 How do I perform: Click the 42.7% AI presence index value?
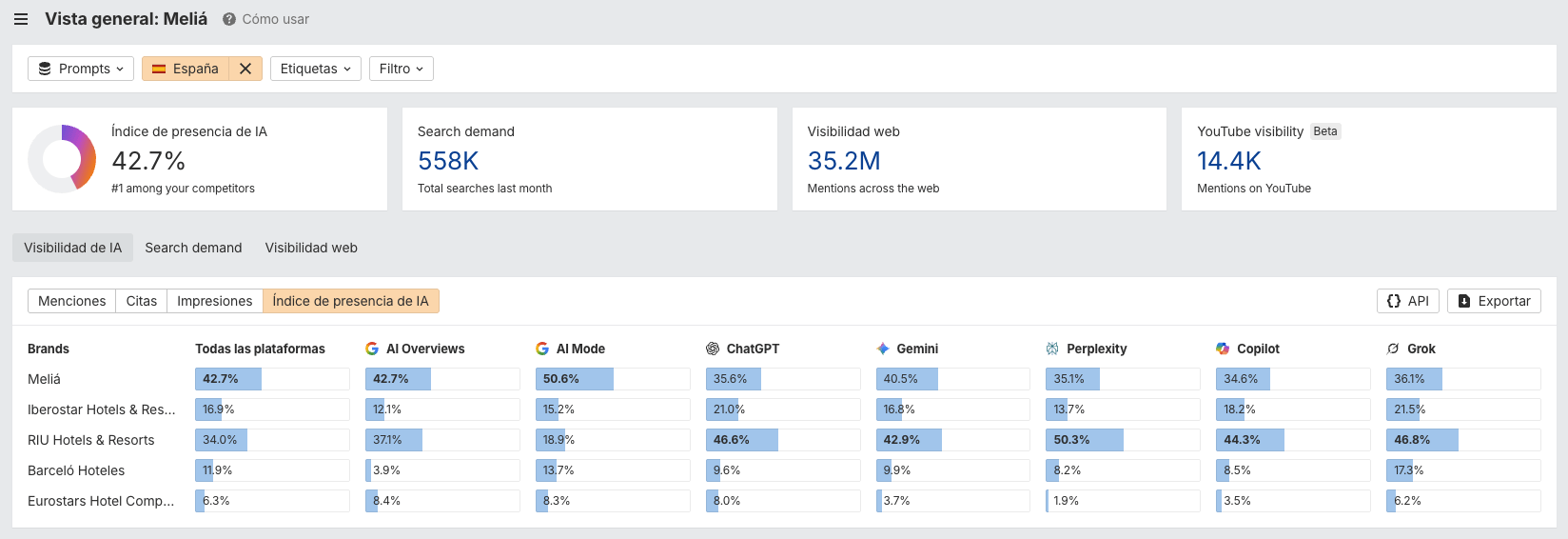coord(148,161)
